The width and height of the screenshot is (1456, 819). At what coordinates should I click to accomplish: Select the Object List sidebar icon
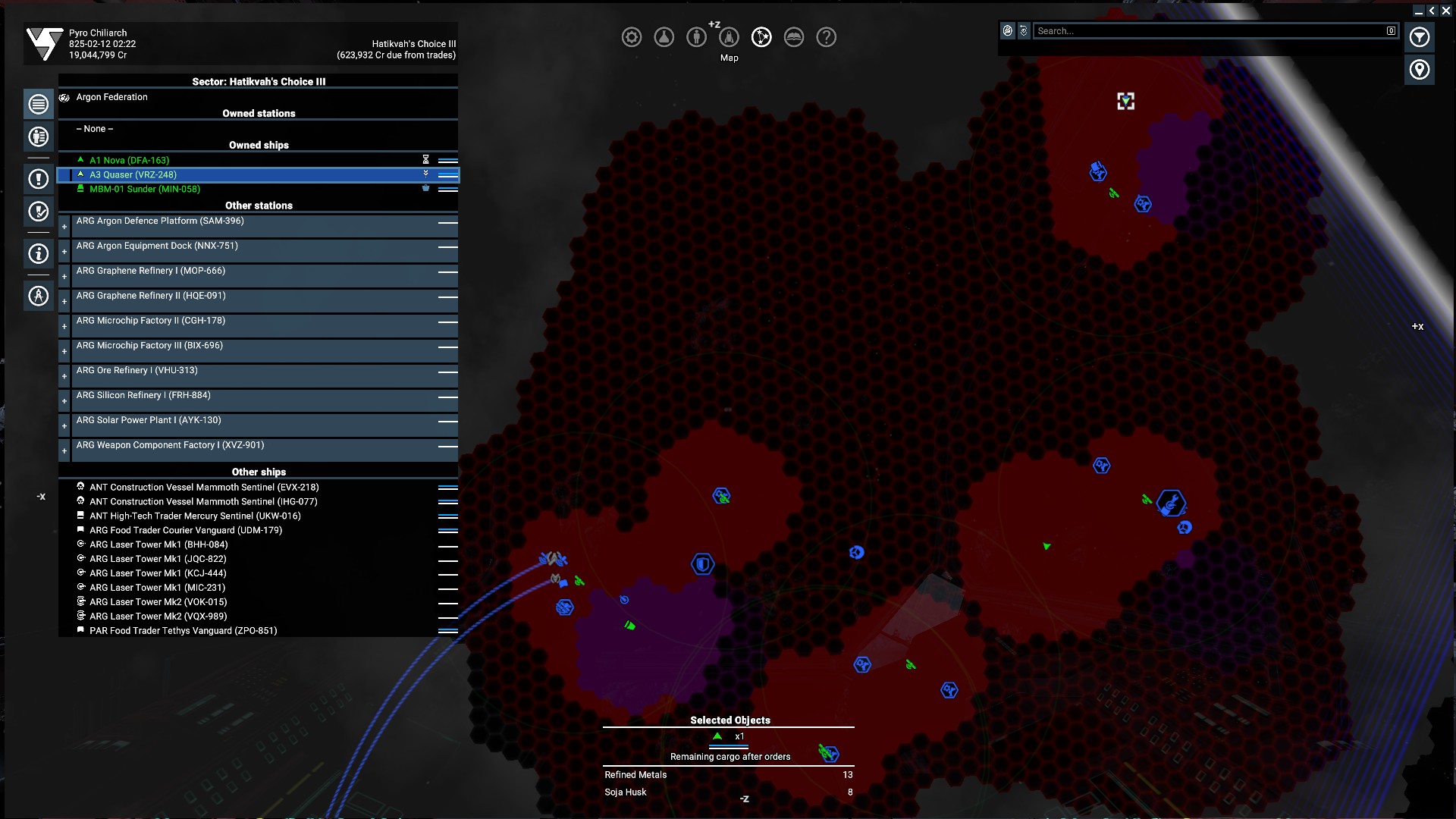point(39,104)
